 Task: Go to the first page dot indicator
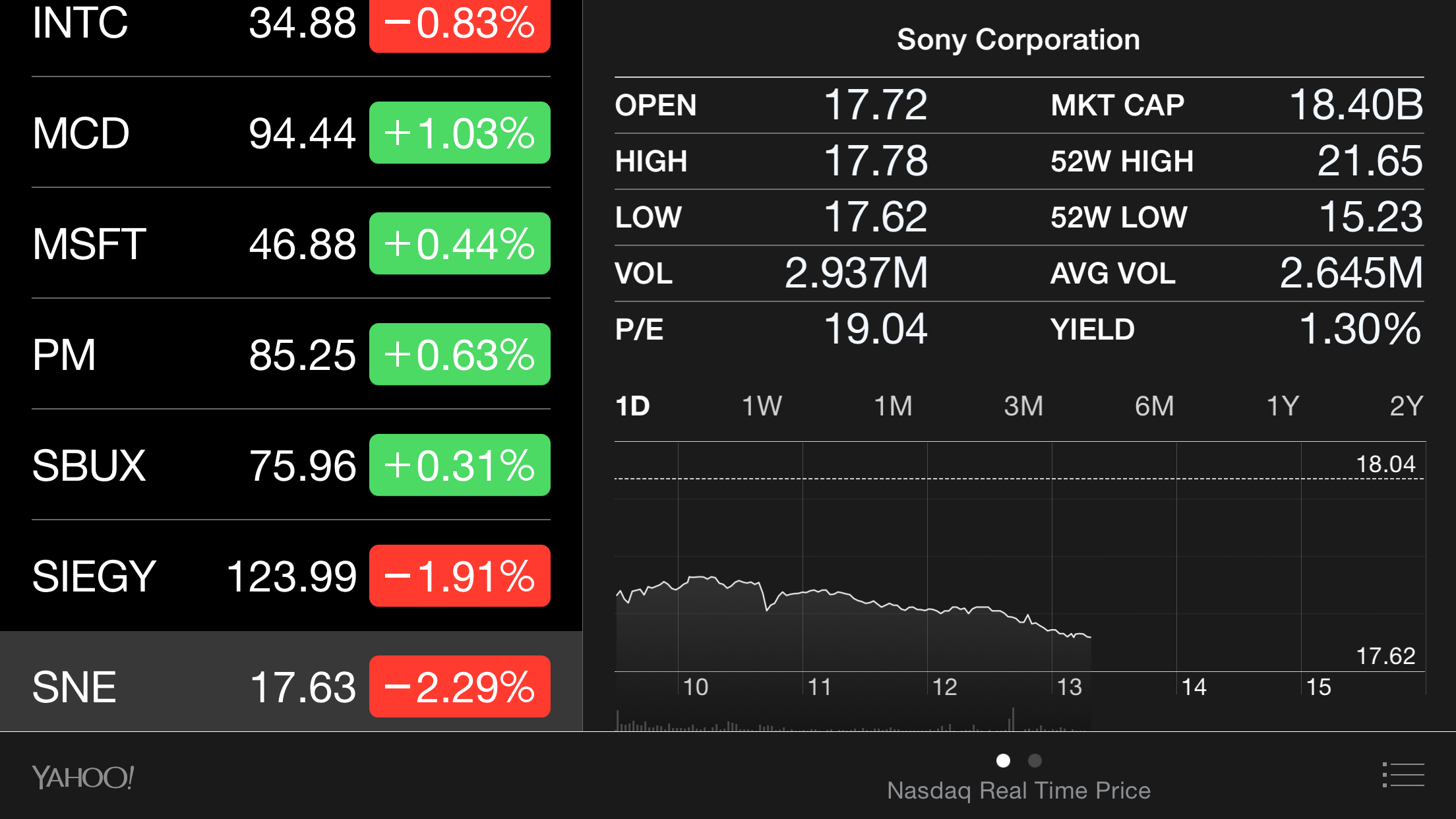click(1003, 760)
